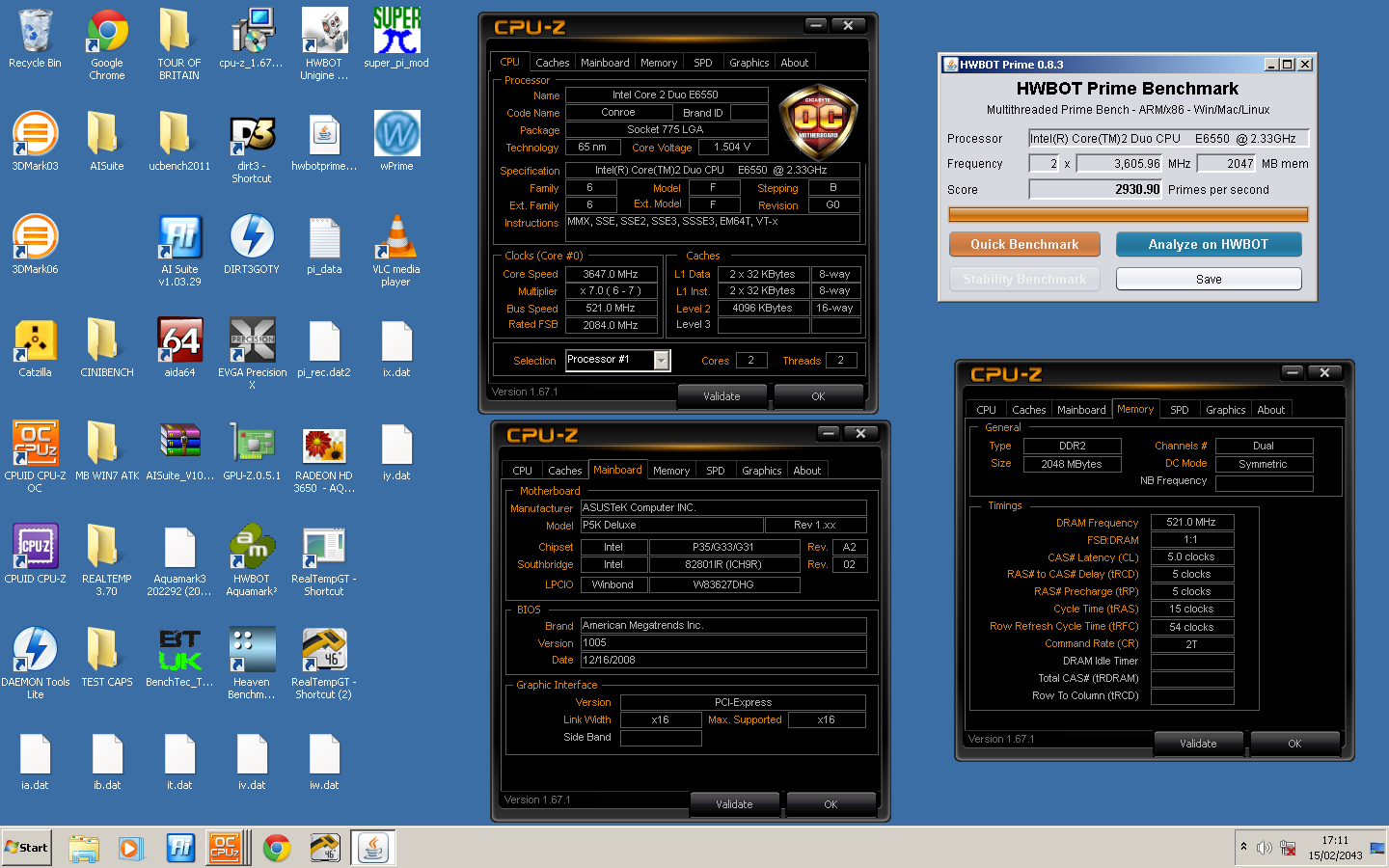Image resolution: width=1389 pixels, height=868 pixels.
Task: Click OK in the CPU-Z window showing the CPU tab
Action: click(818, 396)
